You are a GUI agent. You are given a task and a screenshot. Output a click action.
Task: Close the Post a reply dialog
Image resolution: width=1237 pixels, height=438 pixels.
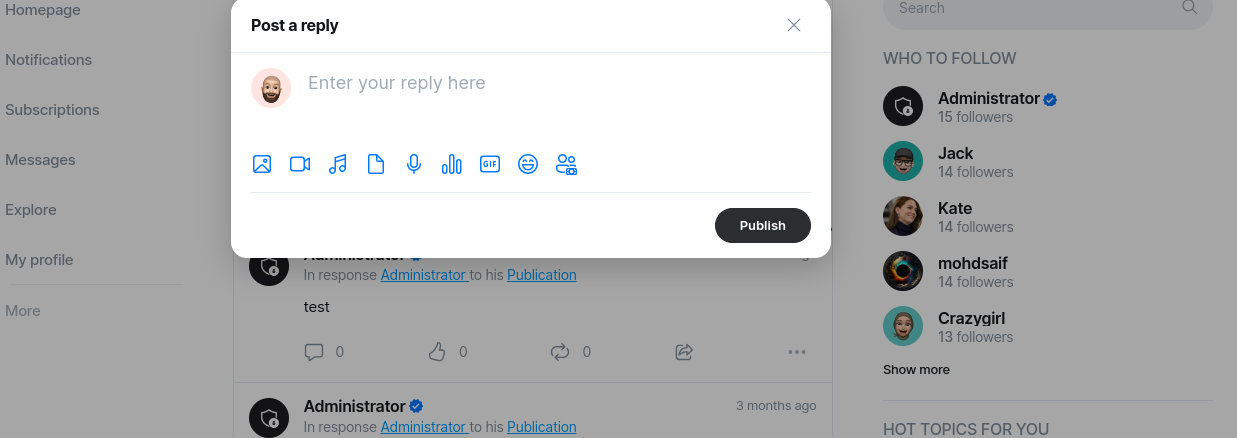[794, 25]
